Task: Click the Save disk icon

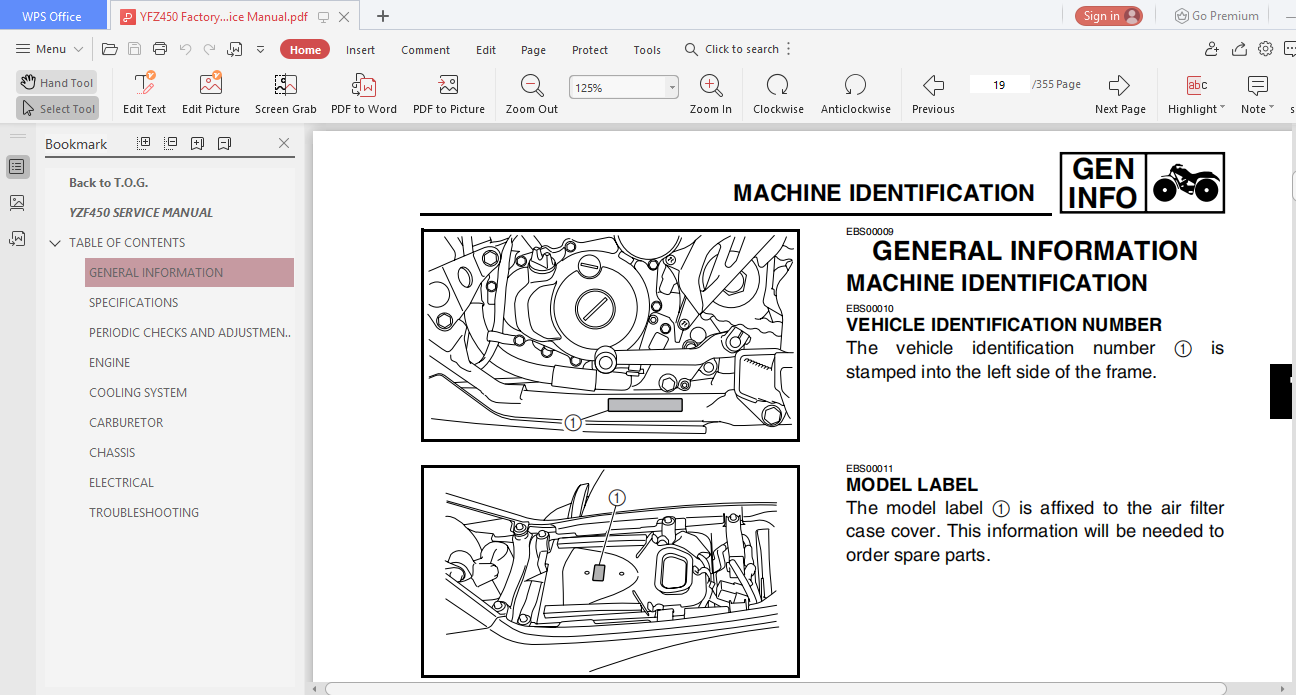Action: [x=135, y=49]
